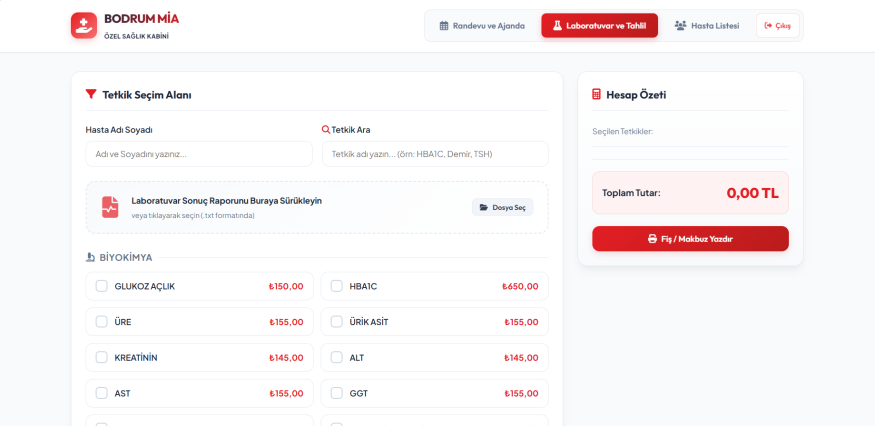This screenshot has height=426, width=875.
Task: Click the Fiş / Makbuz Yazdır button
Action: [x=690, y=239]
